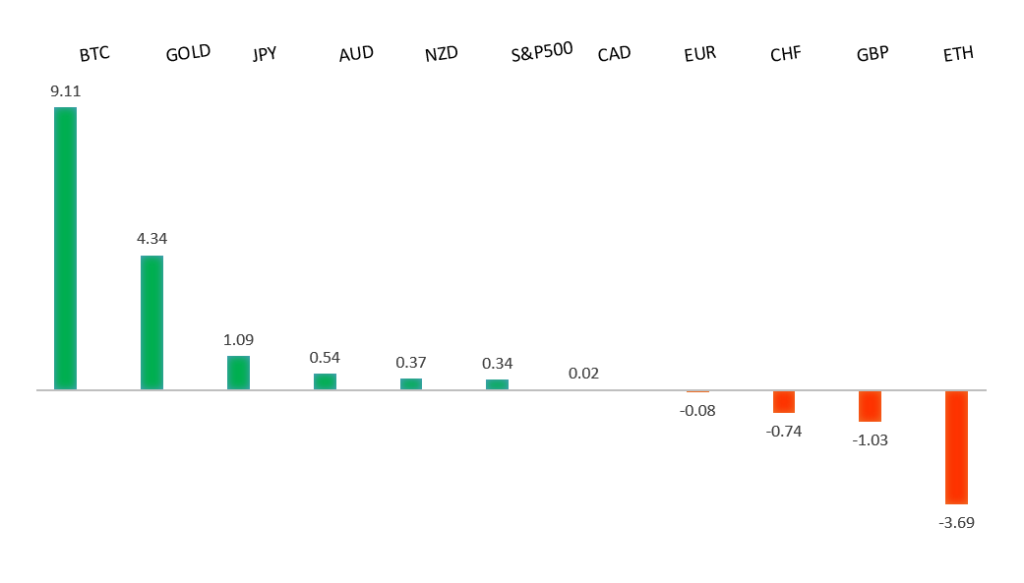Click the red CHF bar
Viewport: 1024px width, 583px height.
click(x=784, y=401)
